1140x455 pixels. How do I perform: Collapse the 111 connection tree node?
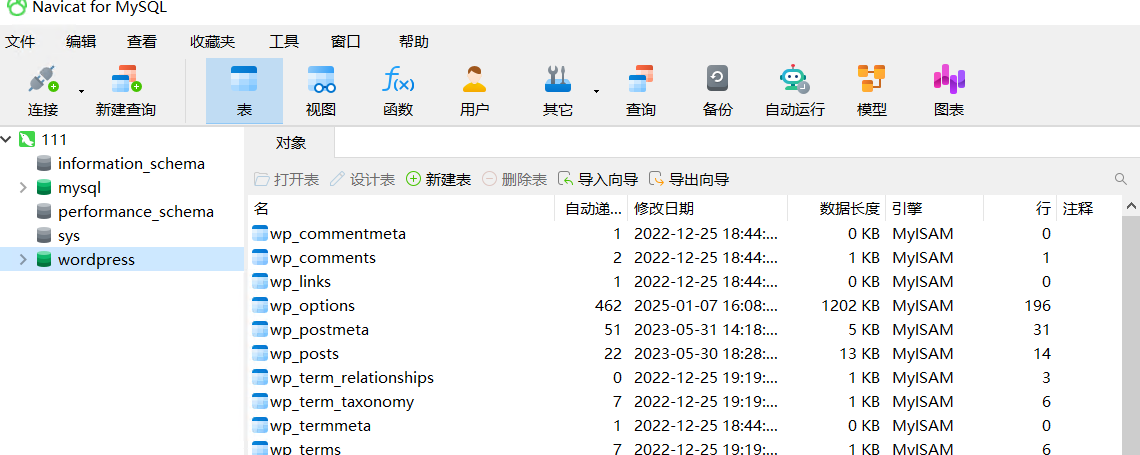coord(6,139)
